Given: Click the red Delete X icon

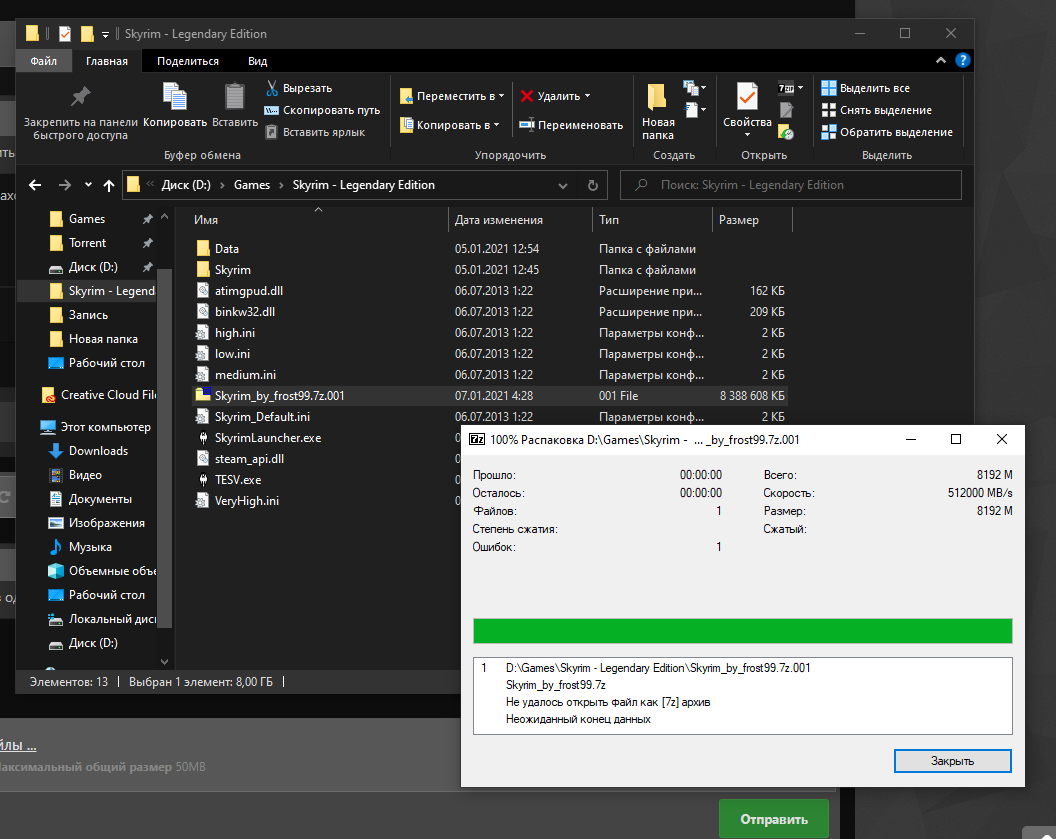Looking at the screenshot, I should 526,96.
